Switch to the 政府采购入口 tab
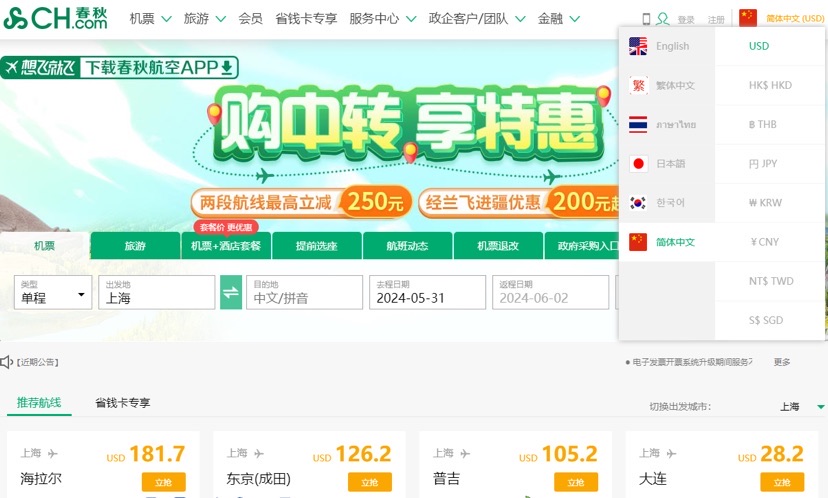The image size is (828, 498). pyautogui.click(x=582, y=246)
